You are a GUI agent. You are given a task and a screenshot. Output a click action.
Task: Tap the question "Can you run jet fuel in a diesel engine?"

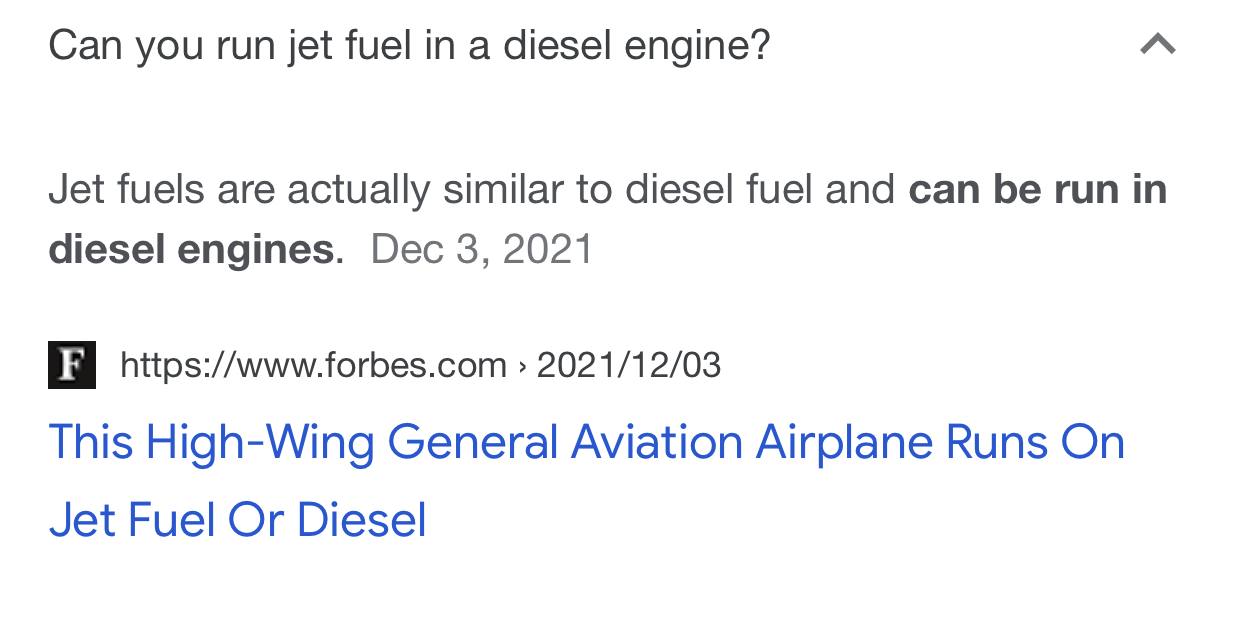(410, 45)
